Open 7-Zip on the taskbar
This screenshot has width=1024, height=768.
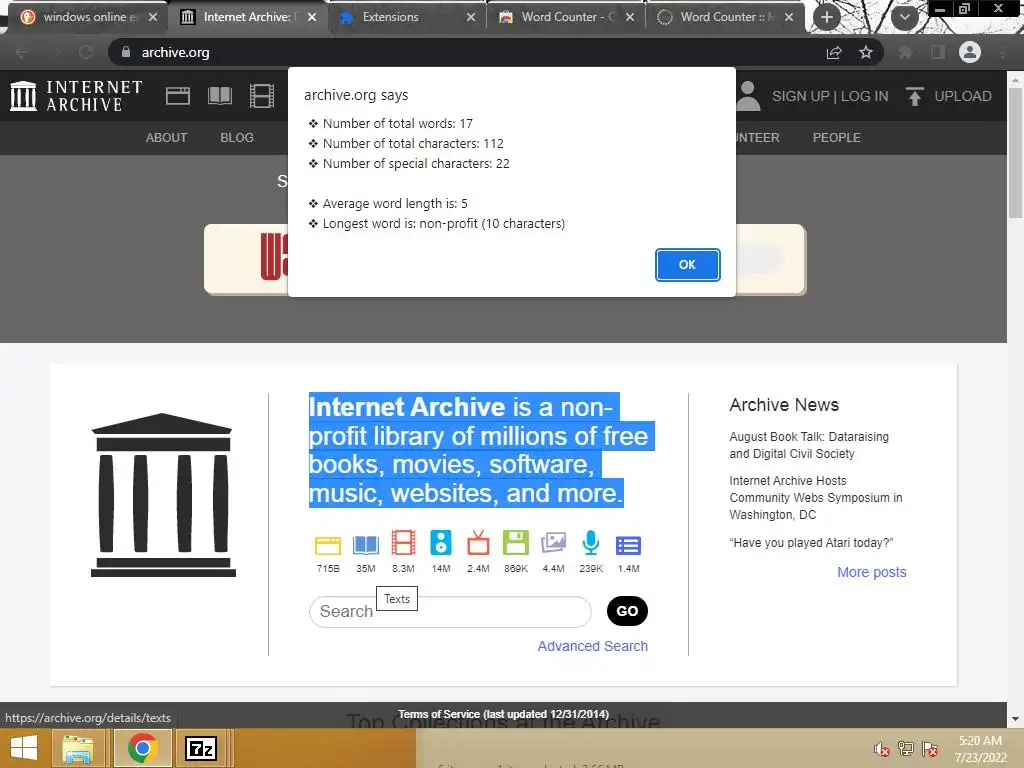(200, 748)
